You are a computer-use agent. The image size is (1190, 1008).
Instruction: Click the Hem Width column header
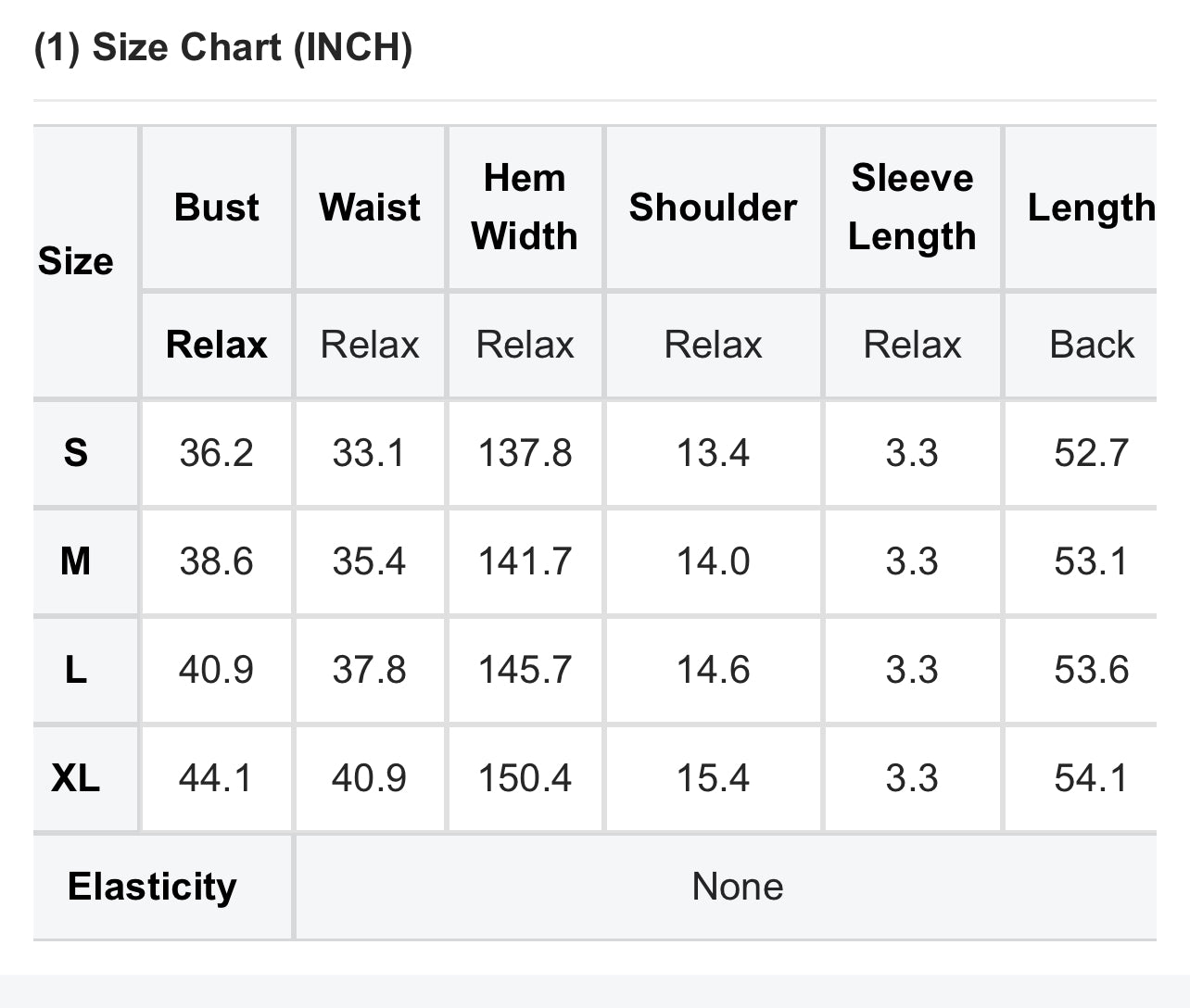tap(525, 207)
